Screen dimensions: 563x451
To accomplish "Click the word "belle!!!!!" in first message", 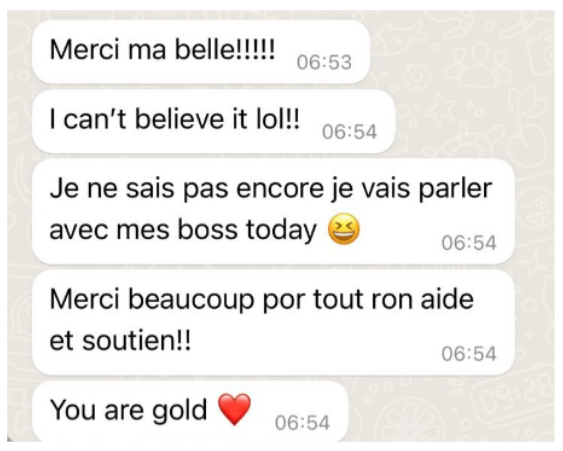I will [225, 50].
